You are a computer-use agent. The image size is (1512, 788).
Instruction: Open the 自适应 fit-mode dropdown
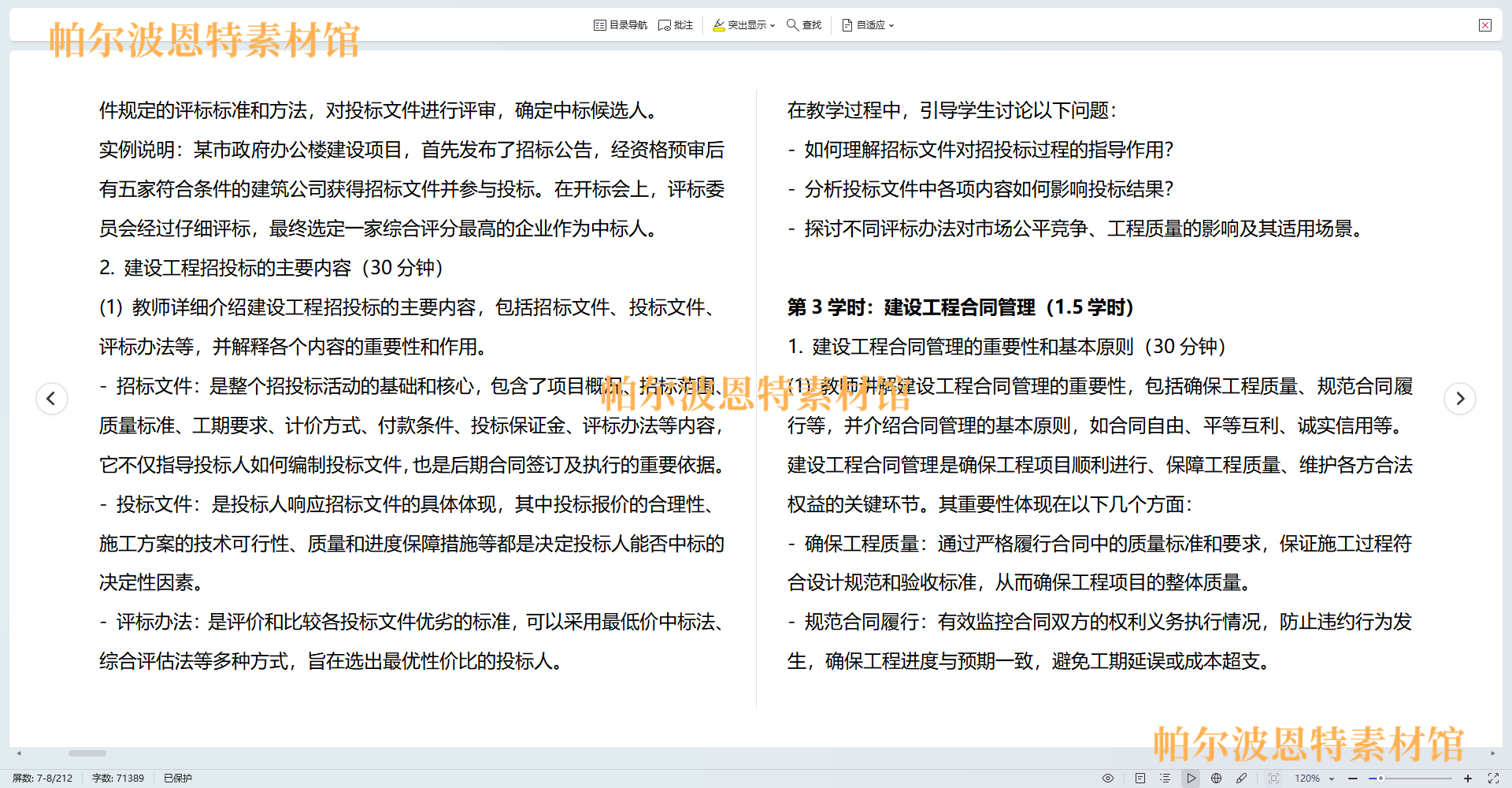click(x=868, y=25)
